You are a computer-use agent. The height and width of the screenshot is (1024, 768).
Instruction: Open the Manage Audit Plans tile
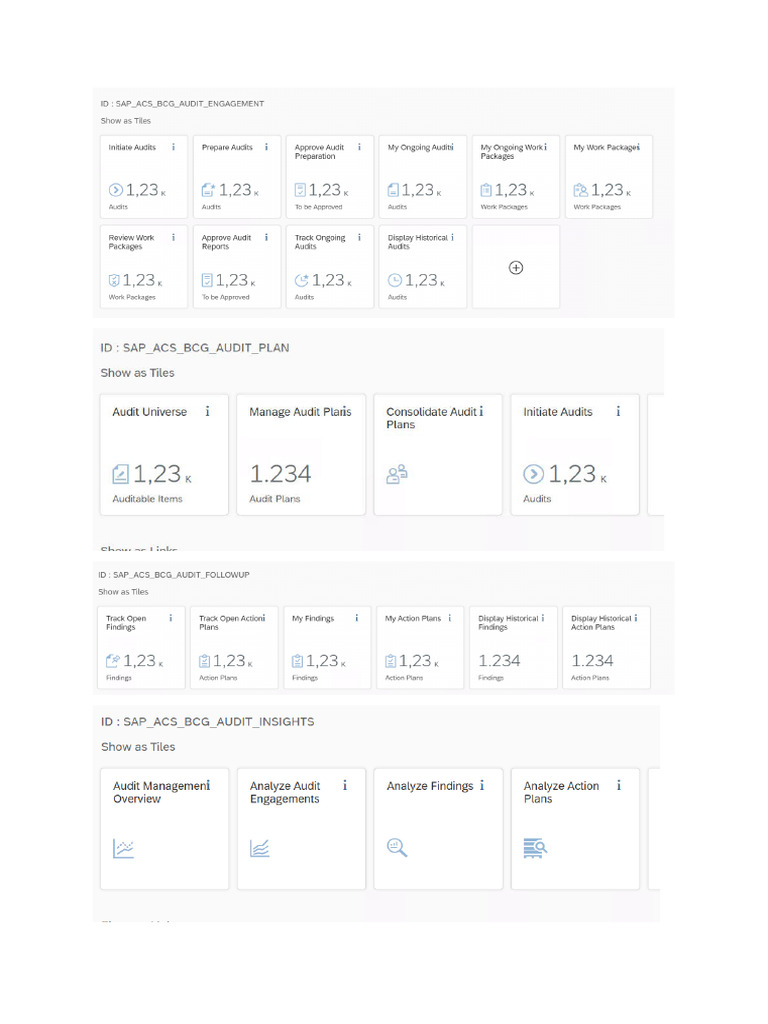(301, 455)
